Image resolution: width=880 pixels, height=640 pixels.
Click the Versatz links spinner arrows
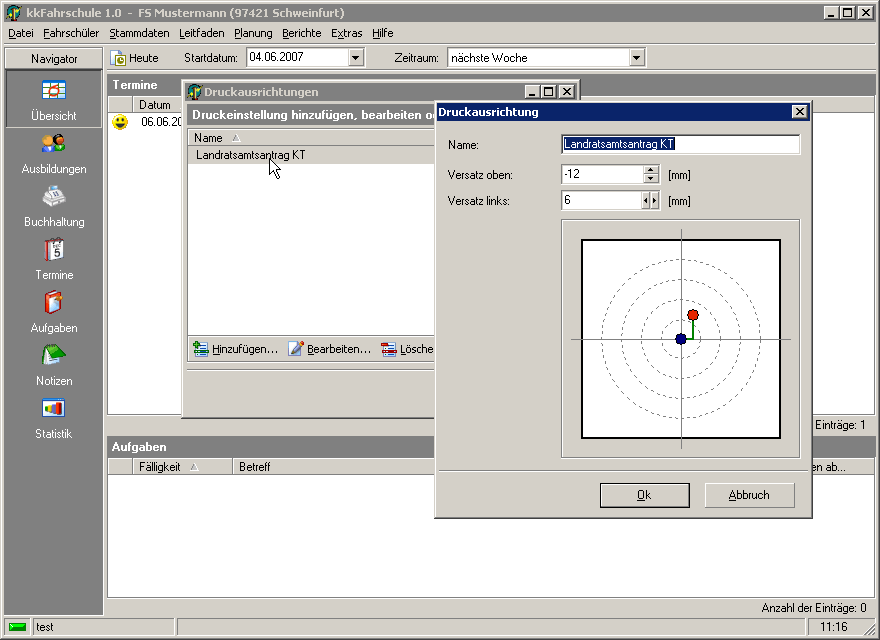(651, 201)
